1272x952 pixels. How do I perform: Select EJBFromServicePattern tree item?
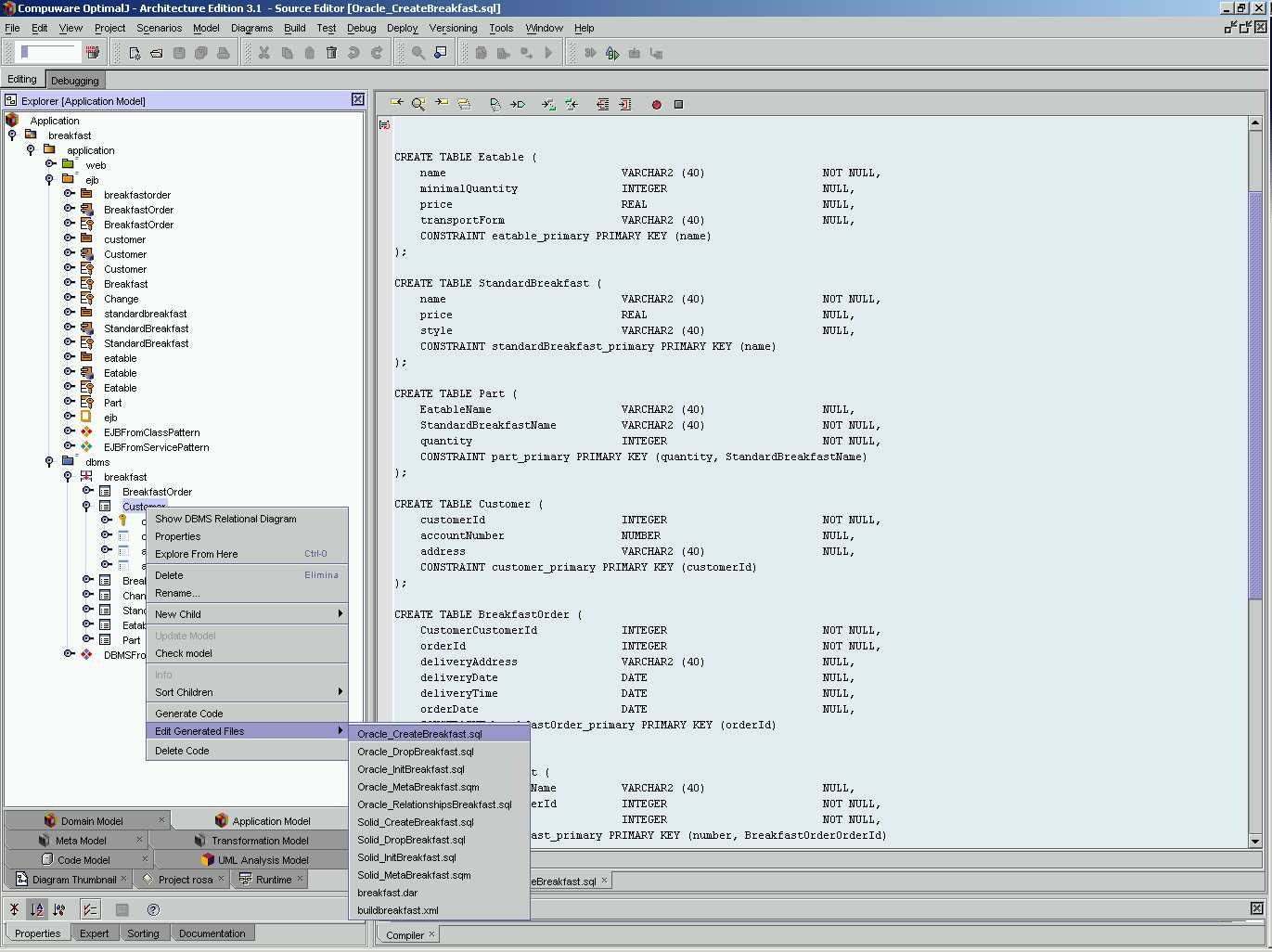point(157,447)
